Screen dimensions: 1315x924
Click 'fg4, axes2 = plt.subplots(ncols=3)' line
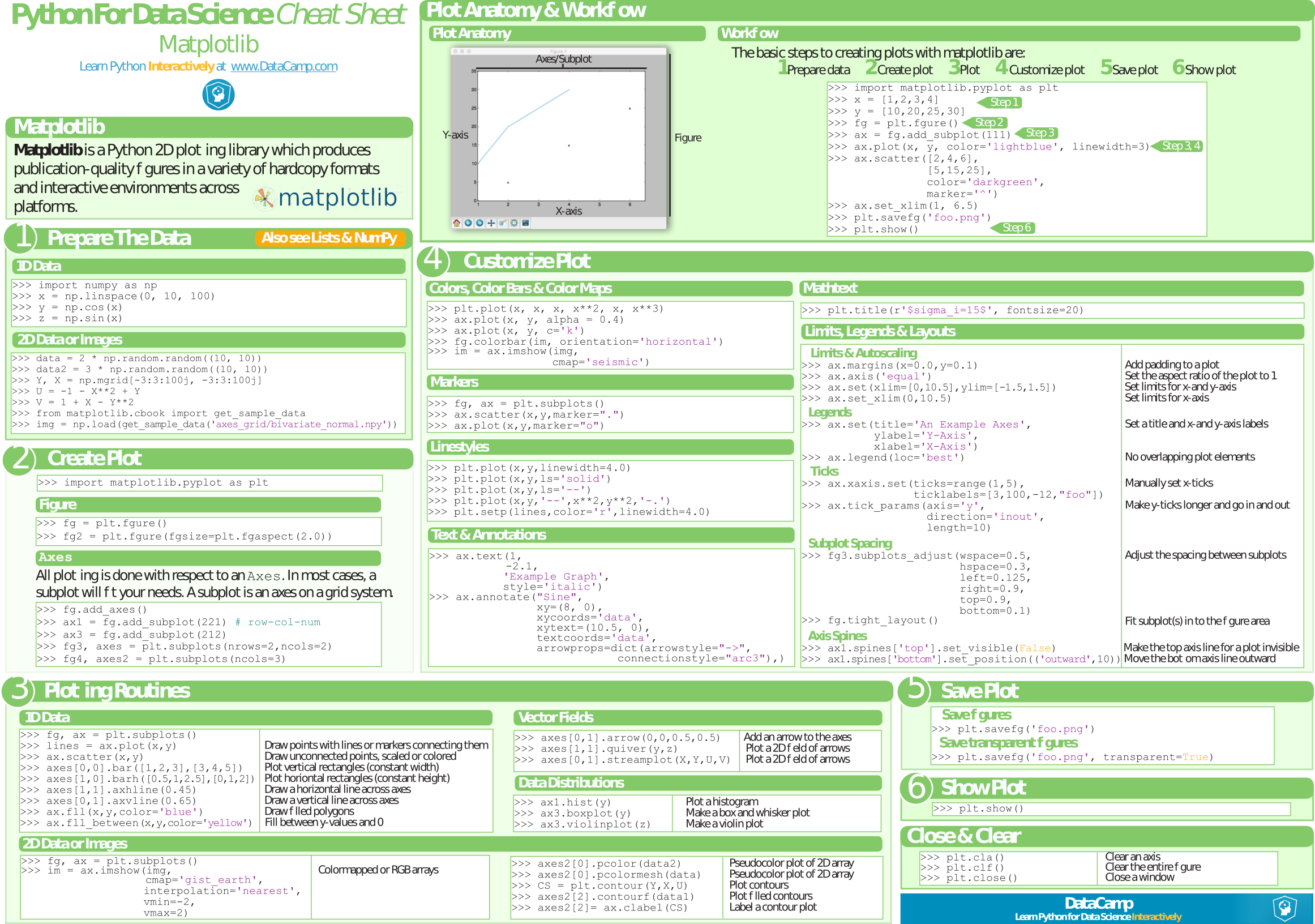point(161,660)
